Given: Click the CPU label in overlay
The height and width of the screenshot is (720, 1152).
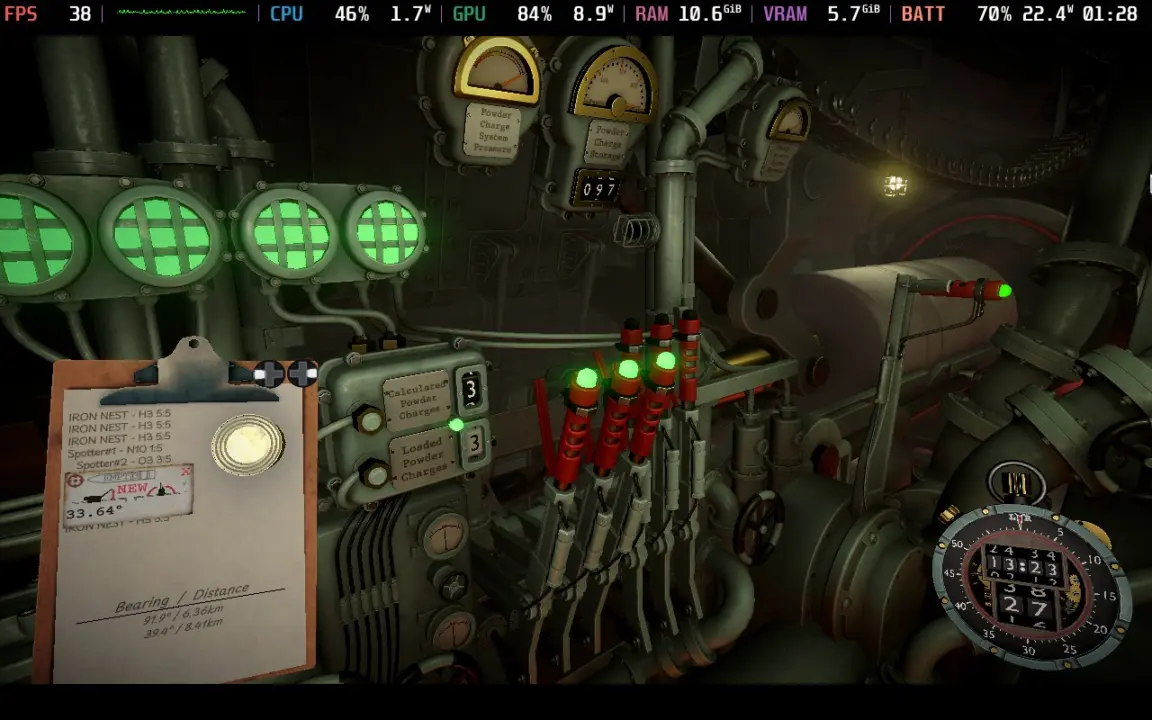Looking at the screenshot, I should click(287, 13).
